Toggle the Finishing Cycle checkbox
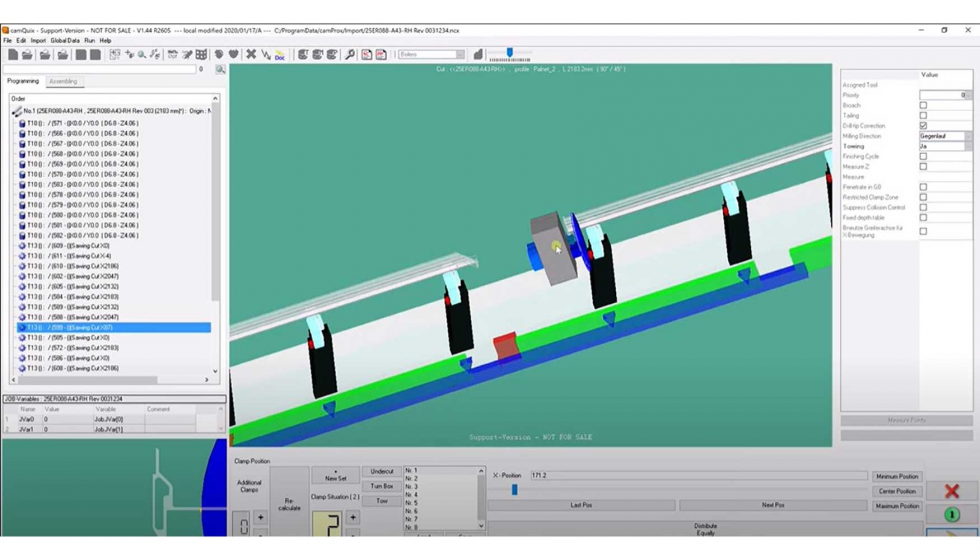This screenshot has width=980, height=560. [x=923, y=156]
